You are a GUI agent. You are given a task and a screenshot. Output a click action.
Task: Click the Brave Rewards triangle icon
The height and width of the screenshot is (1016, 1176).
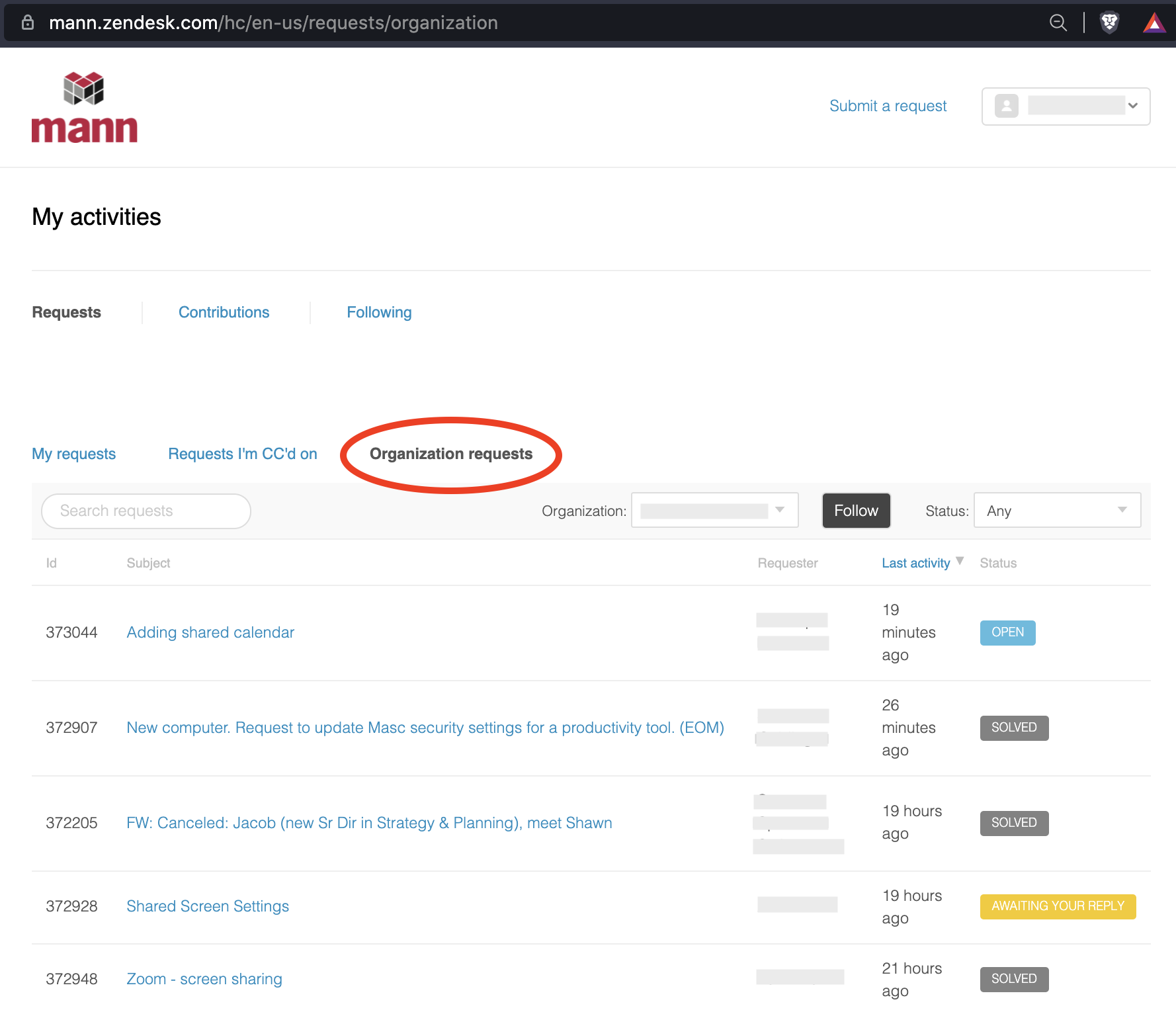pyautogui.click(x=1154, y=23)
